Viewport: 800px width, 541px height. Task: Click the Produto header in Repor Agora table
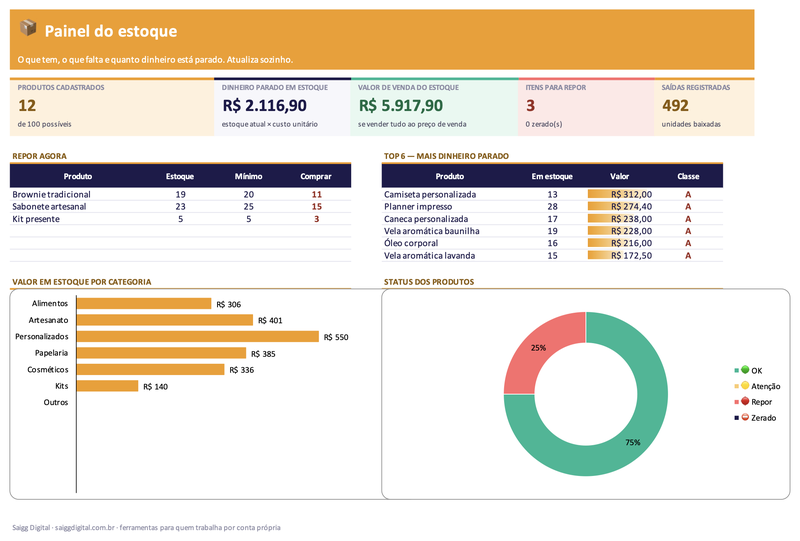click(x=78, y=176)
